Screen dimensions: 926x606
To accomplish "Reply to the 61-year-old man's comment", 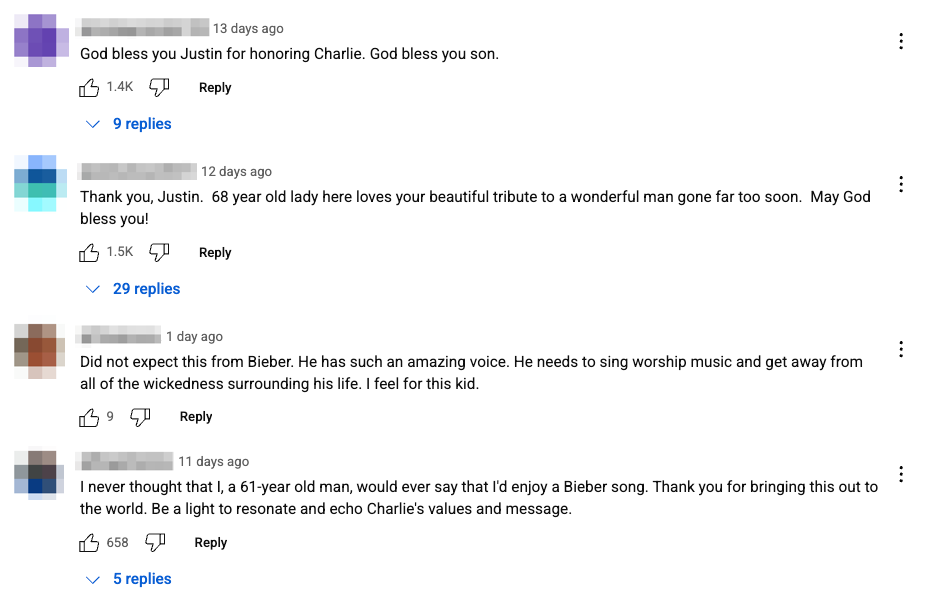I will 210,542.
